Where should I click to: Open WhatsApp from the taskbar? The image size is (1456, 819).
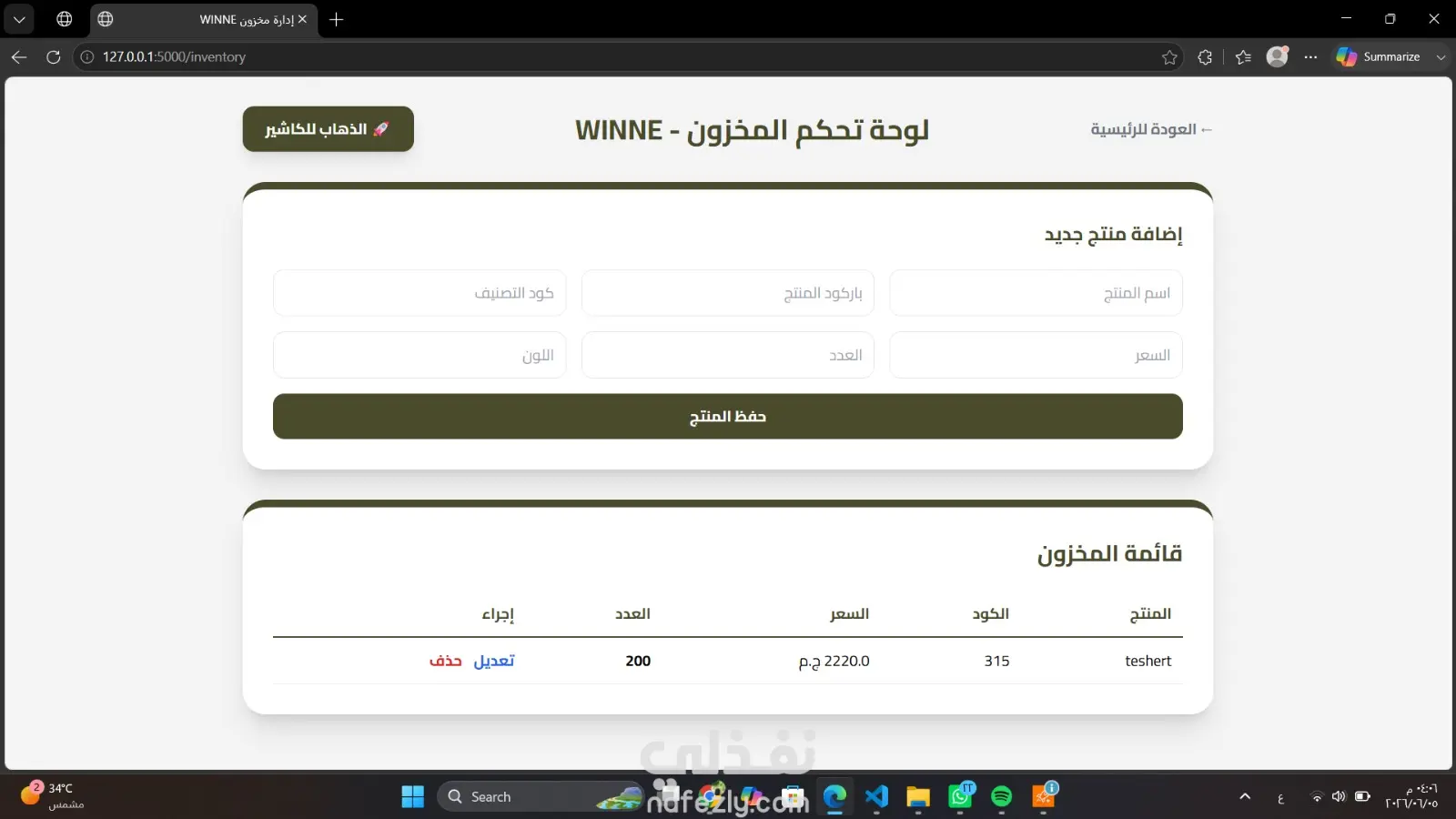(960, 797)
